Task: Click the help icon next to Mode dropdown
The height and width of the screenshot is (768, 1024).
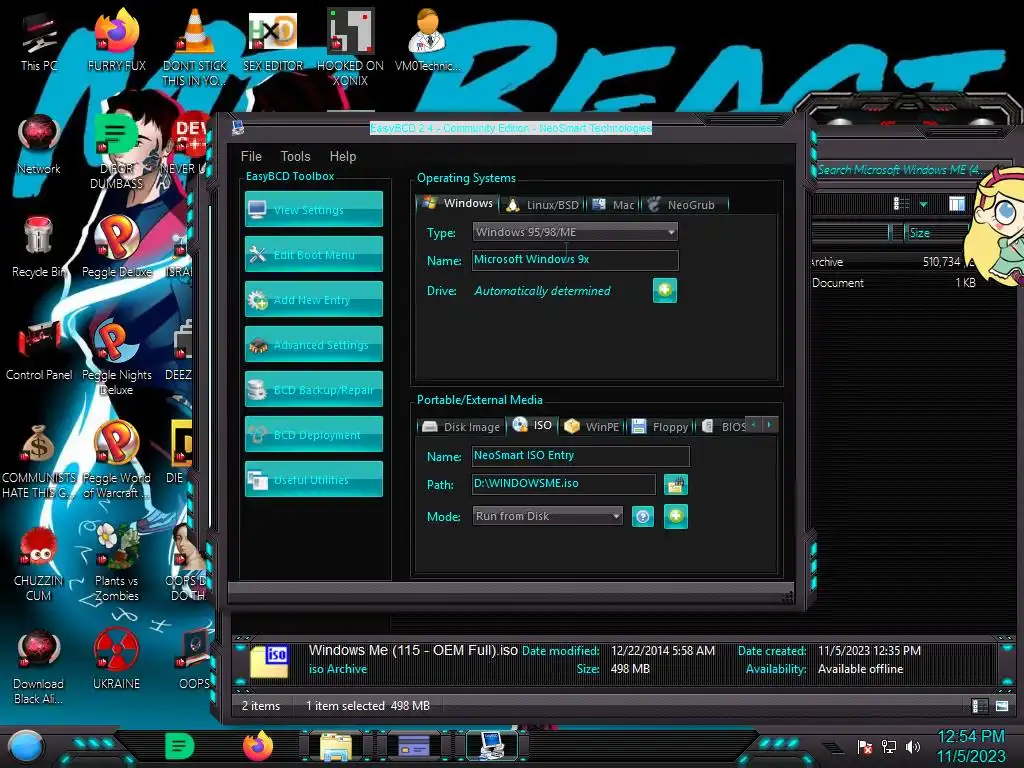Action: [643, 517]
